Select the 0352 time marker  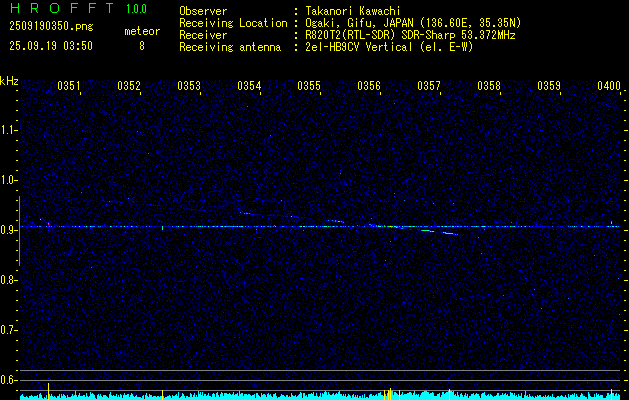[x=129, y=87]
